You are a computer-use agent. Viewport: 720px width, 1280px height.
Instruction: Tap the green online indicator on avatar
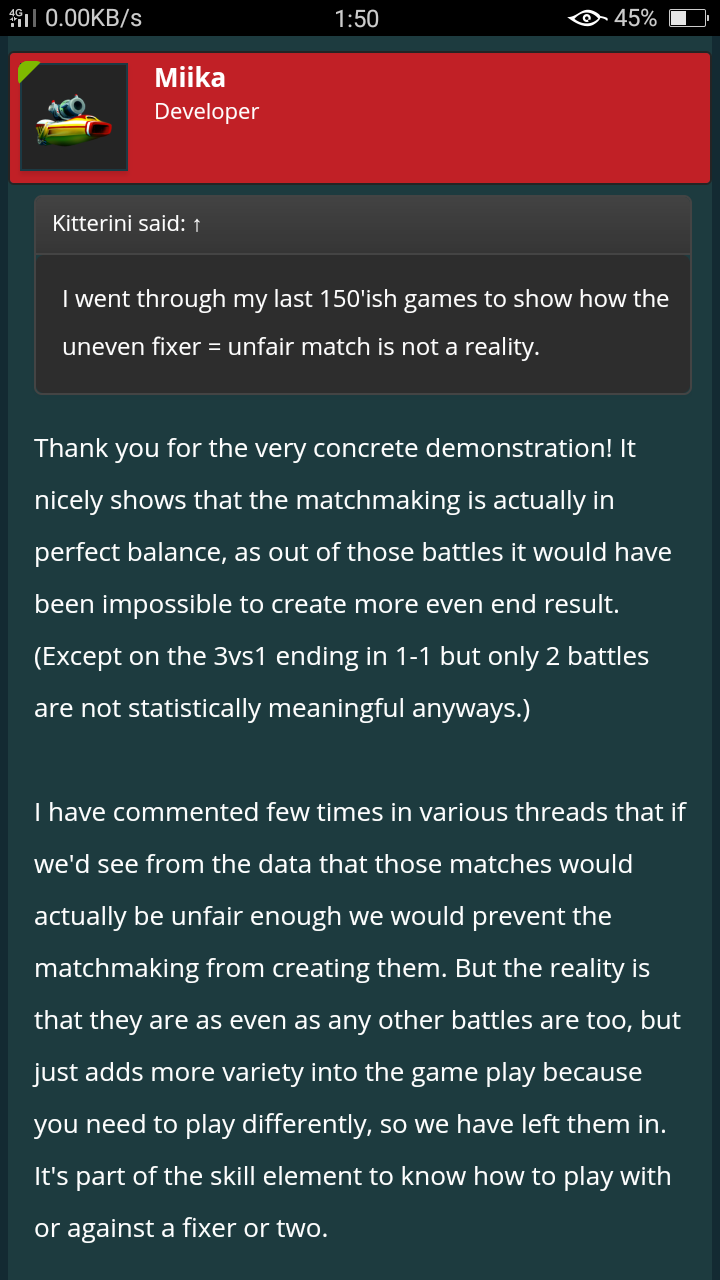pyautogui.click(x=27, y=70)
